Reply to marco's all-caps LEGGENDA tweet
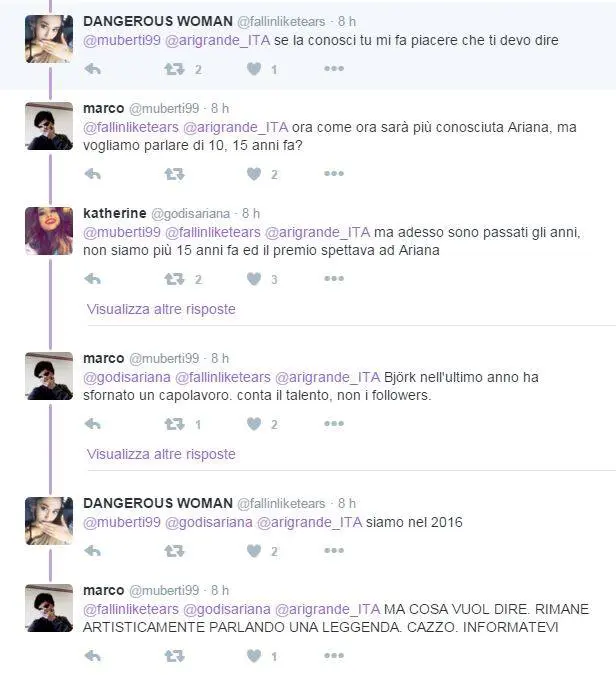Viewport: 616px width, 675px height. point(93,656)
